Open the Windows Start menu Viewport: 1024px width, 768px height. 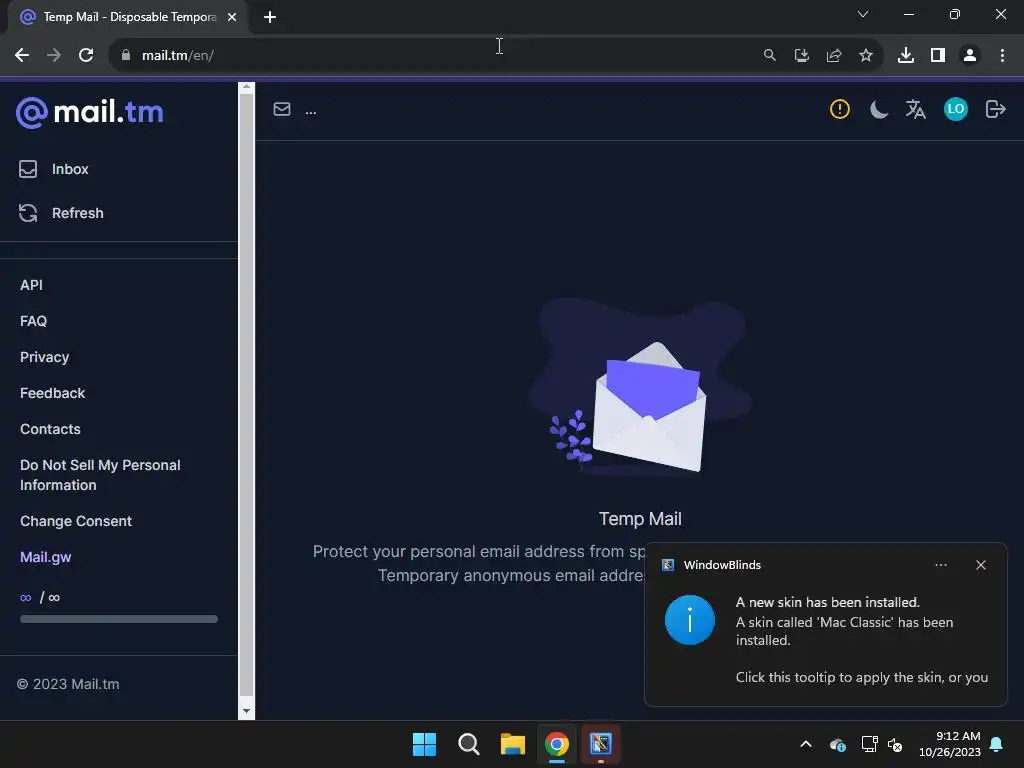[424, 744]
